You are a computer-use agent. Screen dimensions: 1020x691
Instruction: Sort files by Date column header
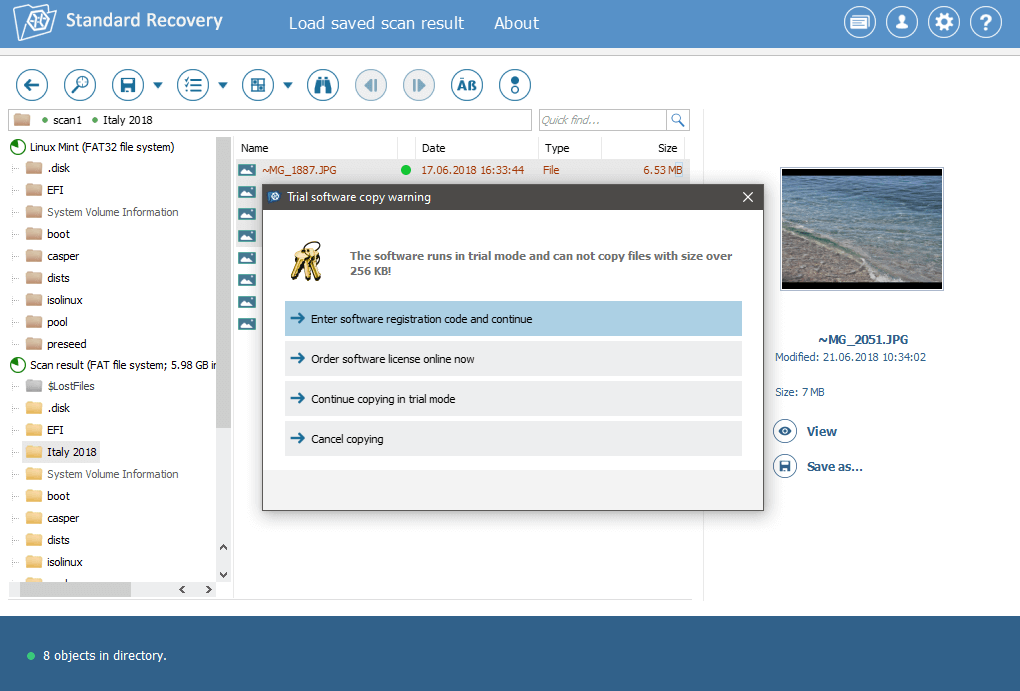click(477, 148)
